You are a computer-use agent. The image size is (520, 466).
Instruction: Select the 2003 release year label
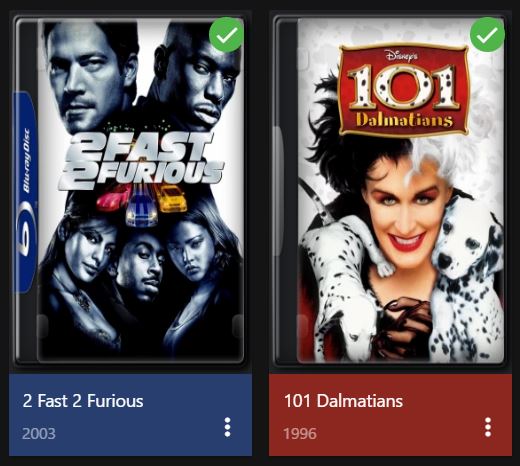[39, 434]
